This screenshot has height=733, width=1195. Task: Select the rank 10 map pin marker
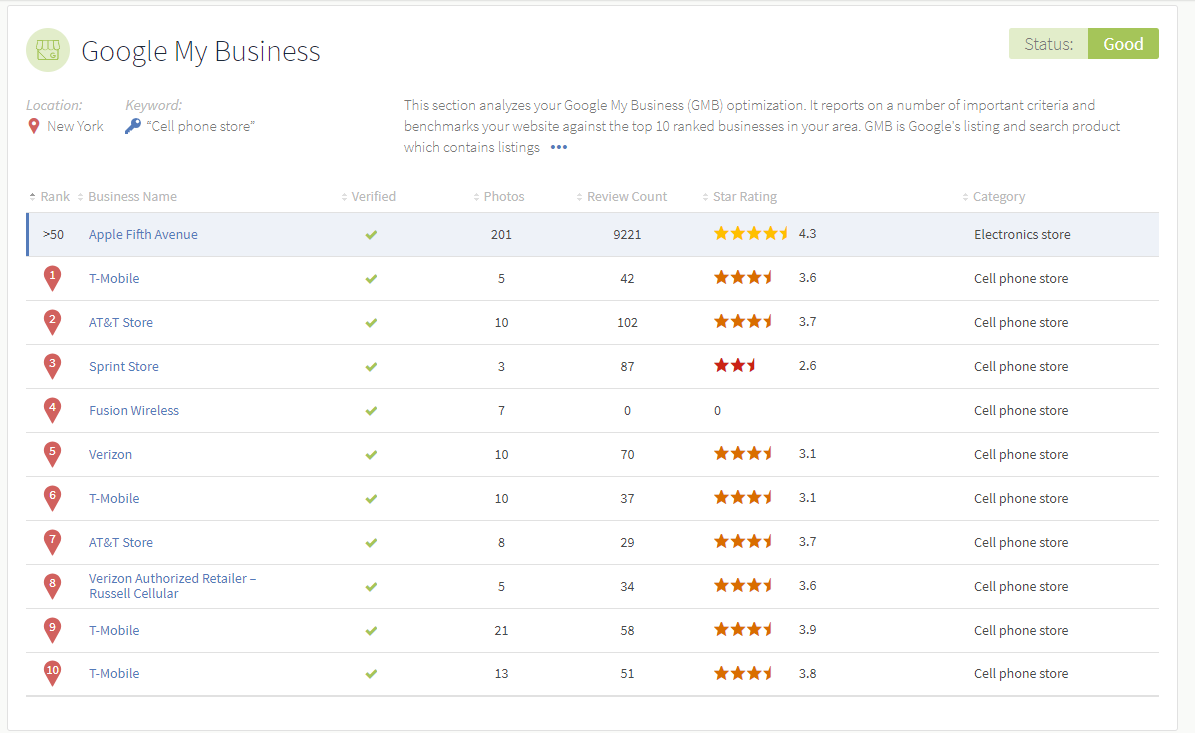pos(53,674)
